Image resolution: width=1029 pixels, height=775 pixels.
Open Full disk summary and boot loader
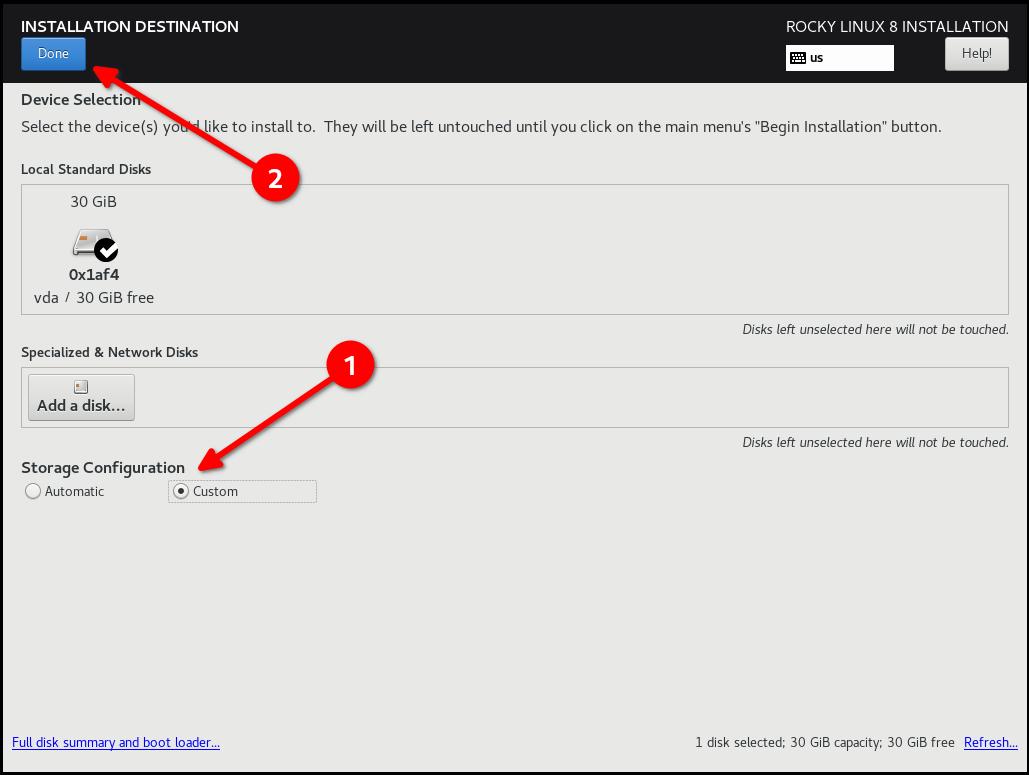click(116, 742)
